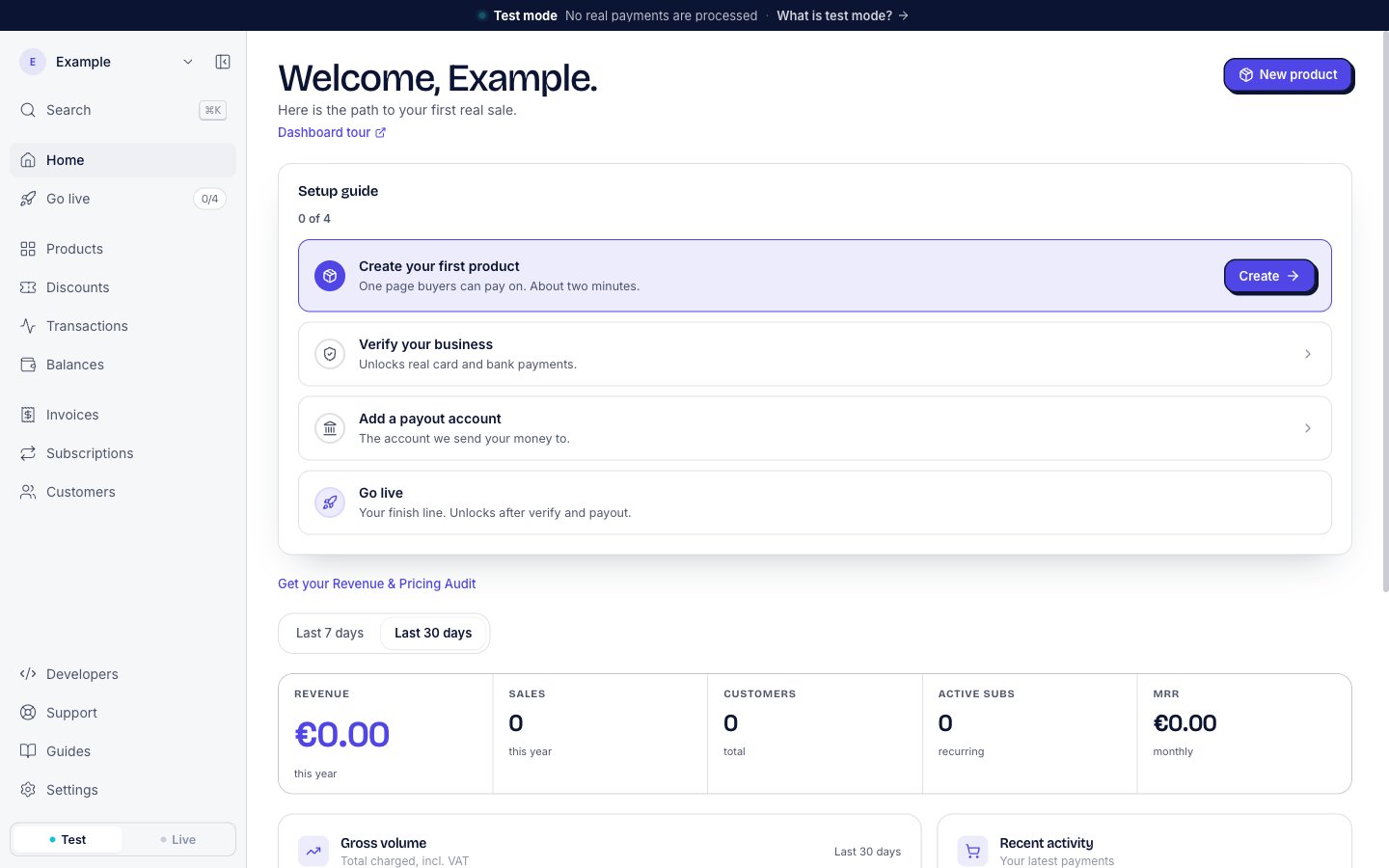Click the Recent activity cart icon
This screenshot has width=1389, height=868.
tap(972, 851)
